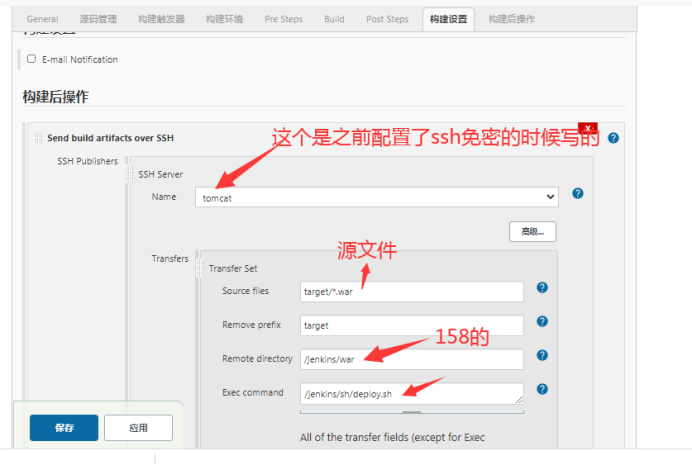Open help icon for Exec command
Screen dimensions: 692x466
pyautogui.click(x=542, y=389)
